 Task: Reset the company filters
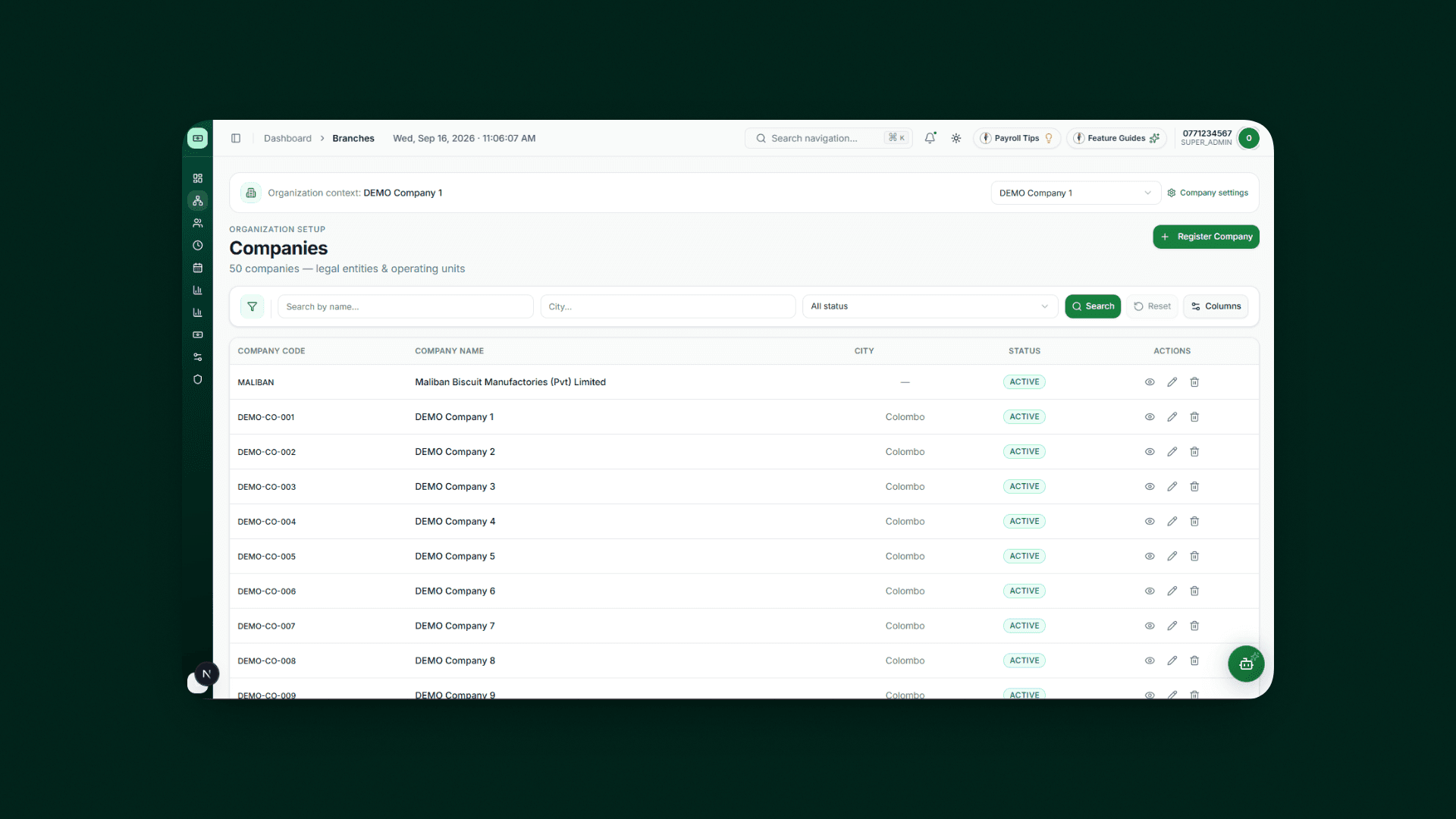pos(1152,306)
